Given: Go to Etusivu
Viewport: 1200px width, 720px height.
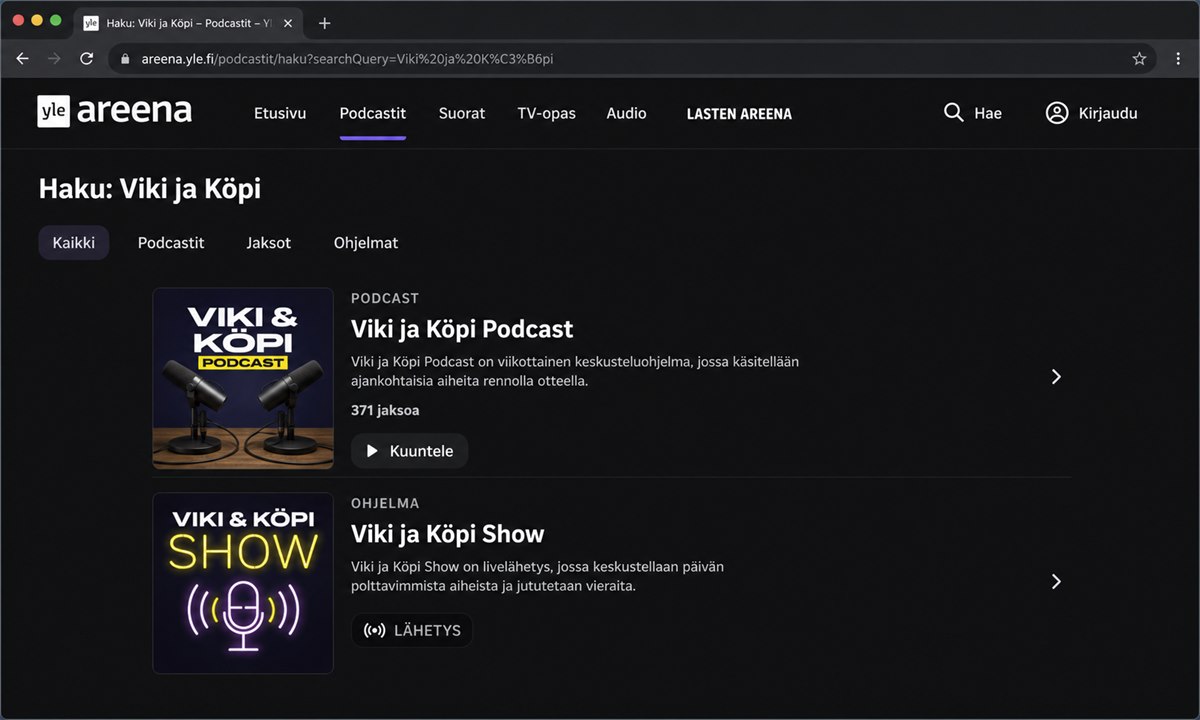Looking at the screenshot, I should [280, 113].
